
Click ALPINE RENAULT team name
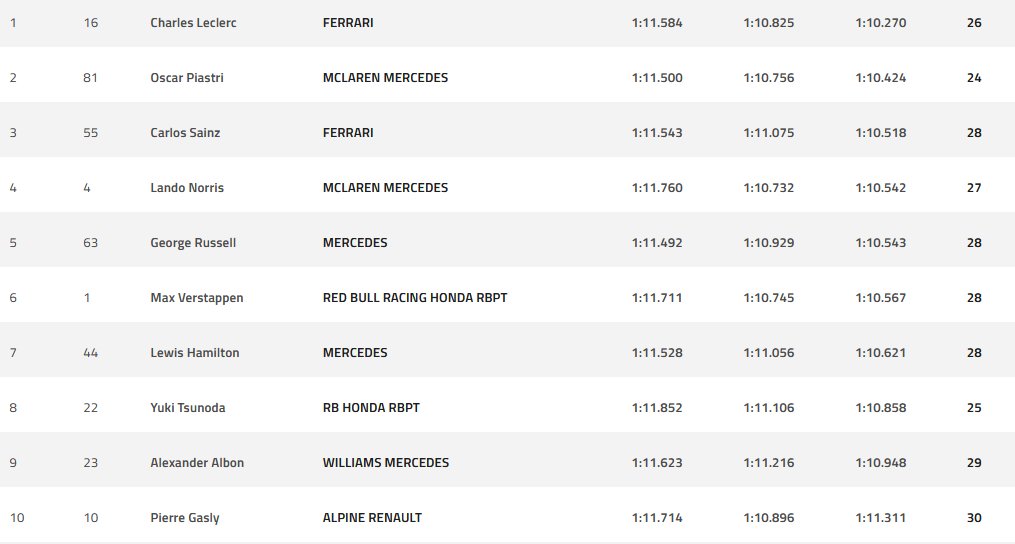point(372,518)
